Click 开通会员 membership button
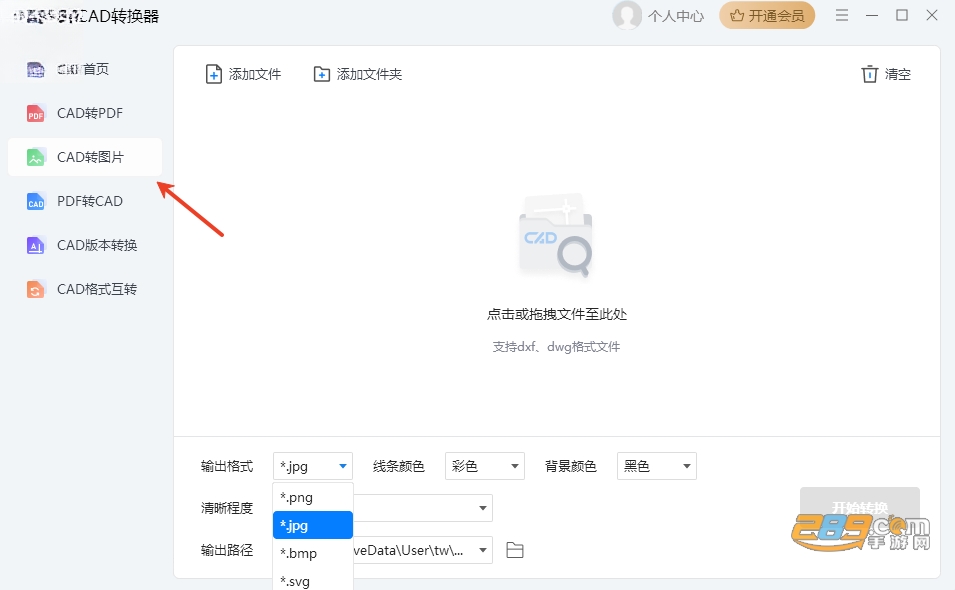Image resolution: width=955 pixels, height=590 pixels. click(767, 16)
